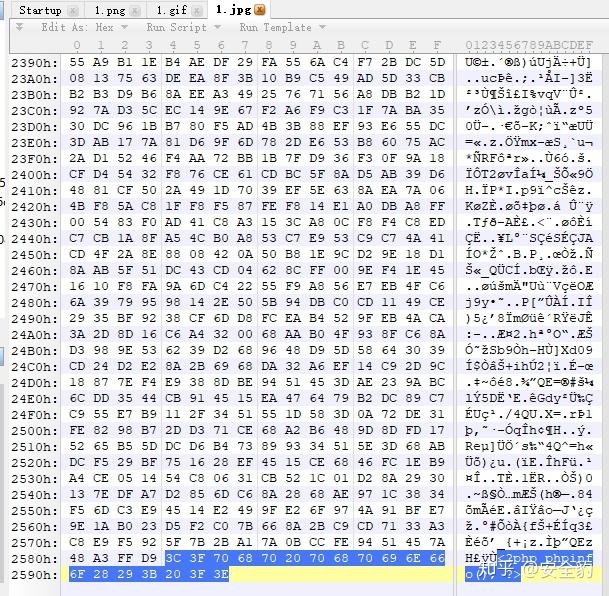Click byte 5D at end of row 2390h
This screenshot has height=596, width=609.
point(437,62)
